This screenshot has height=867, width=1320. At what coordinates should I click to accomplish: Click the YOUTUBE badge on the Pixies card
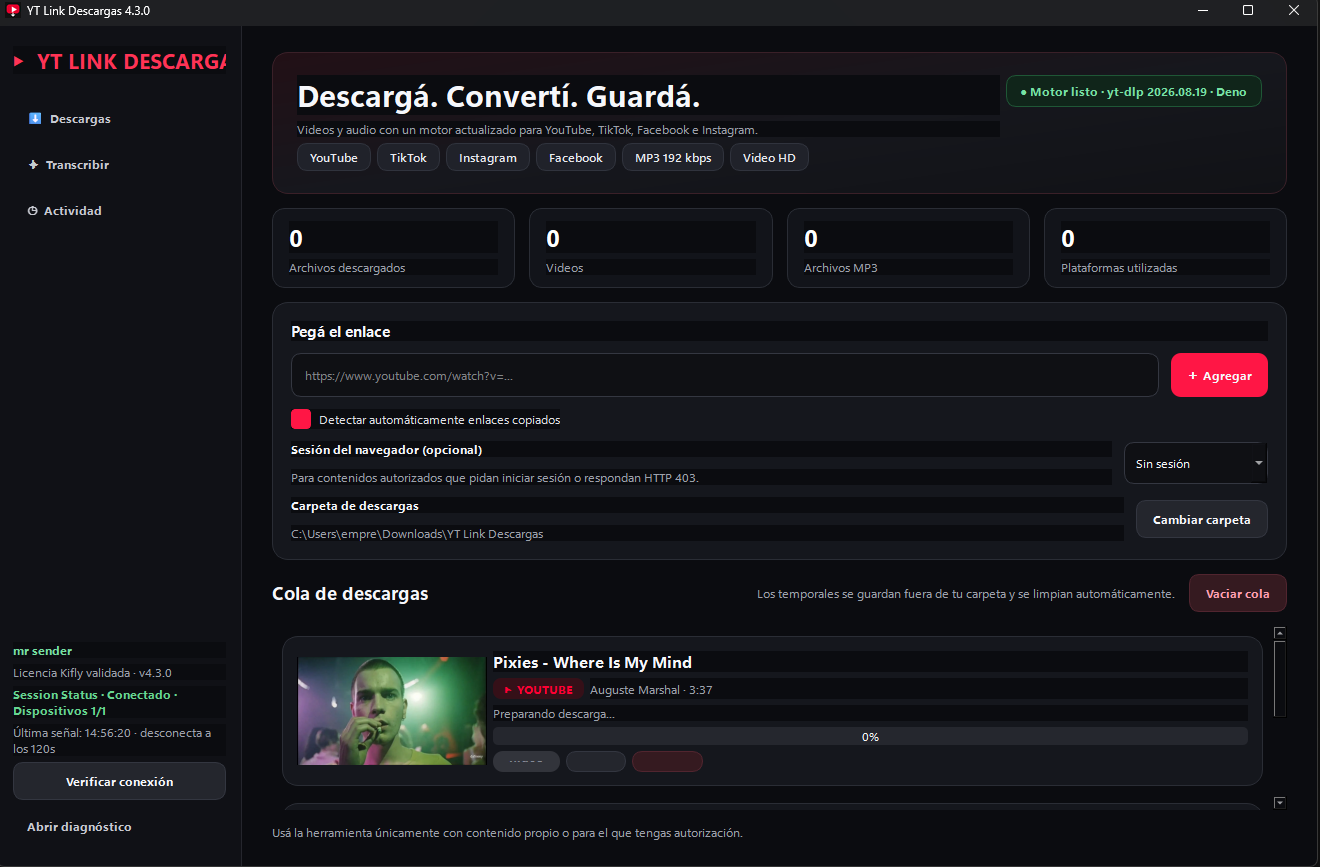(538, 690)
